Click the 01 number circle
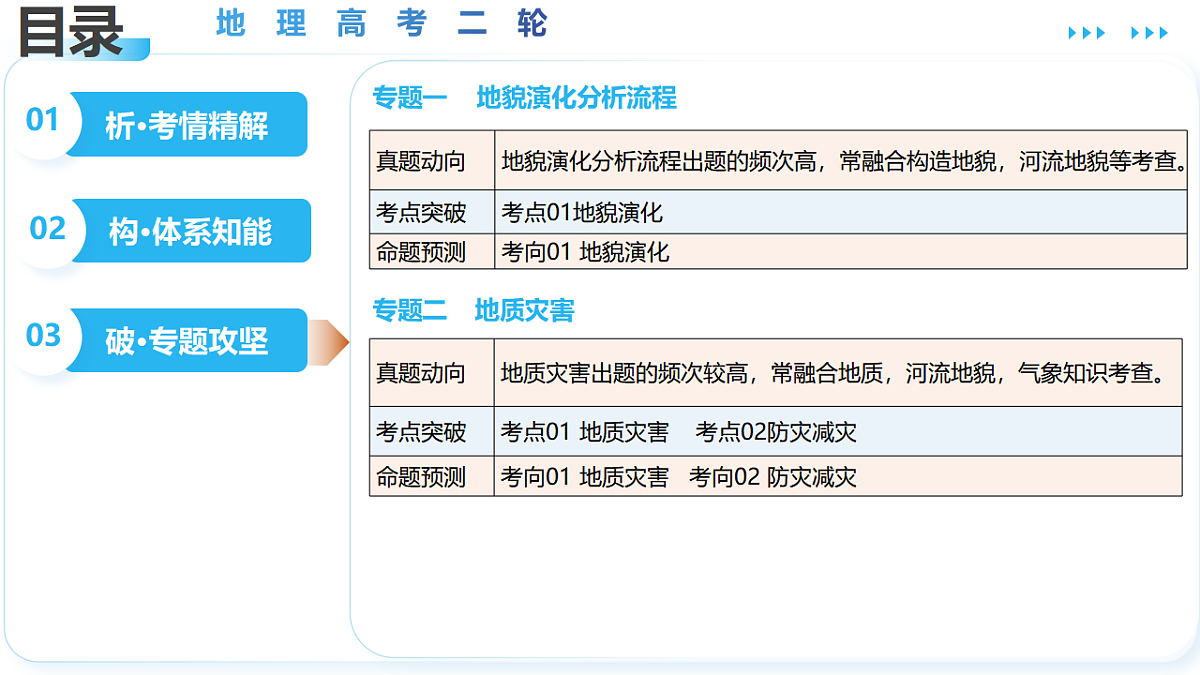The image size is (1200, 675). tap(43, 121)
